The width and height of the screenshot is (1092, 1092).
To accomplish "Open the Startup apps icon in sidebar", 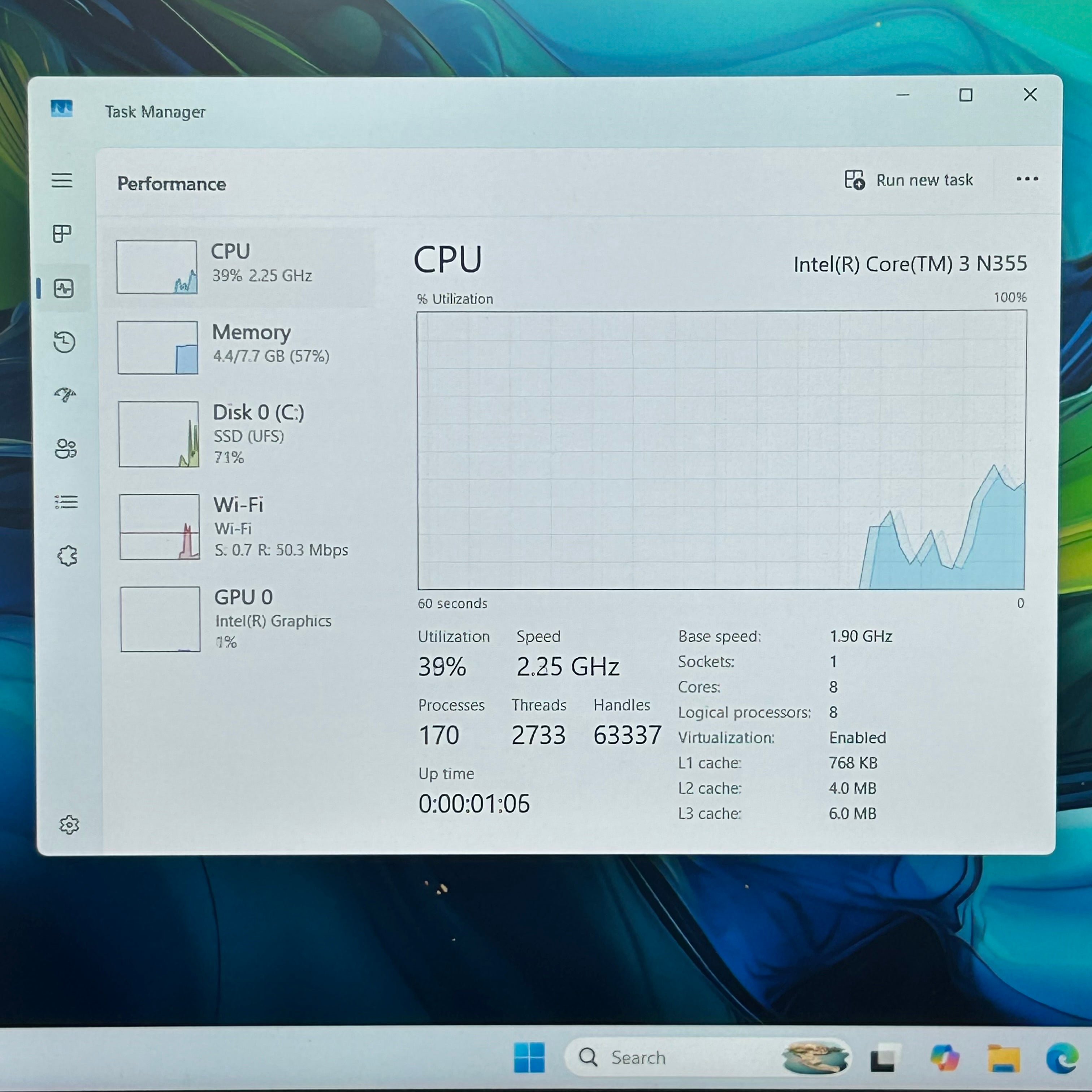I will pyautogui.click(x=65, y=394).
